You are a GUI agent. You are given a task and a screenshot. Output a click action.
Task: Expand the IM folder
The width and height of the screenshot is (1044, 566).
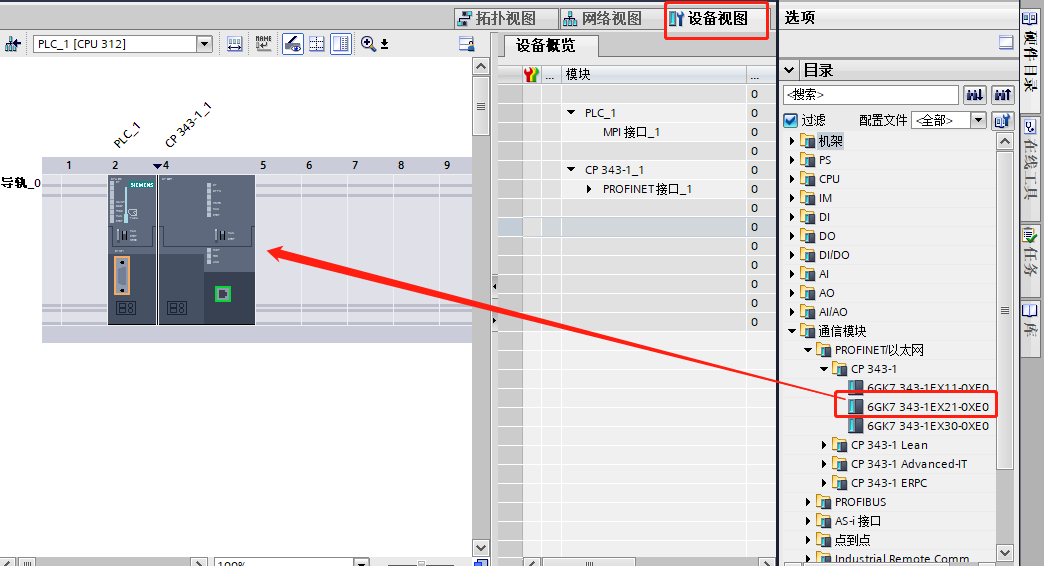(792, 198)
